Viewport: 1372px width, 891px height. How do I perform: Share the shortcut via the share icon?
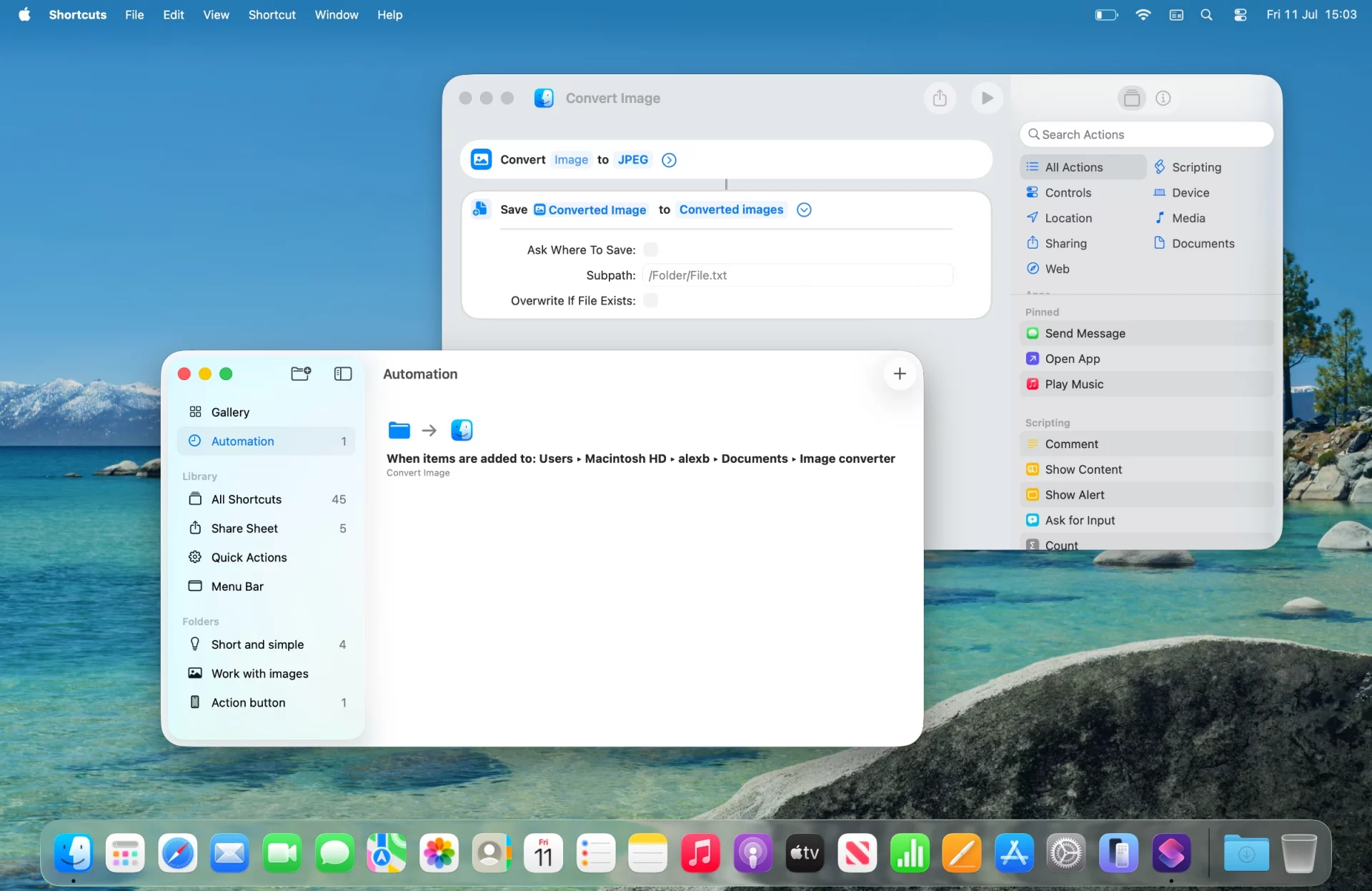pos(940,97)
